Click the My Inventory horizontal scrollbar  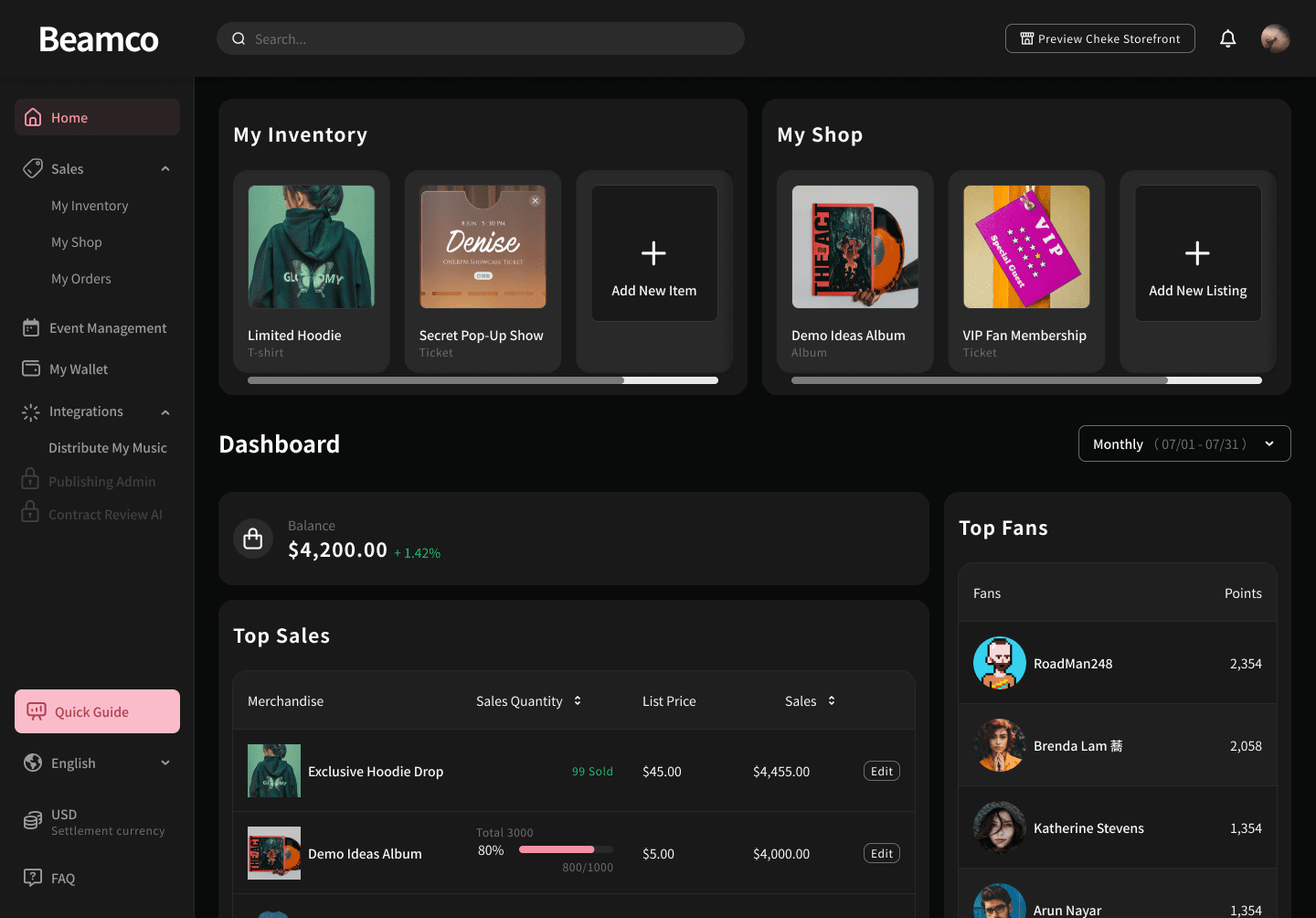436,380
